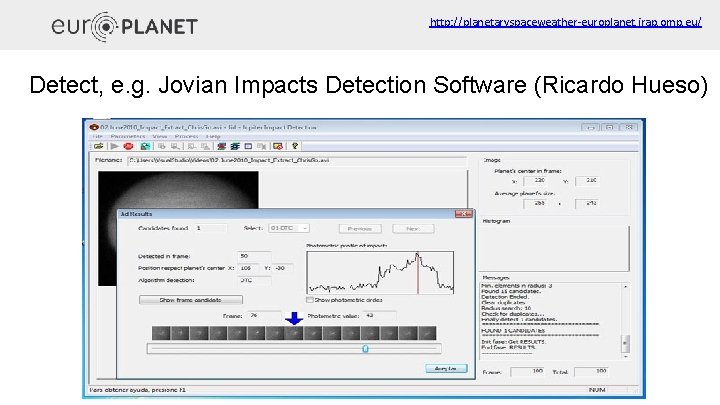The image size is (720, 405).
Task: Open the Parameters menu
Action: [128, 136]
